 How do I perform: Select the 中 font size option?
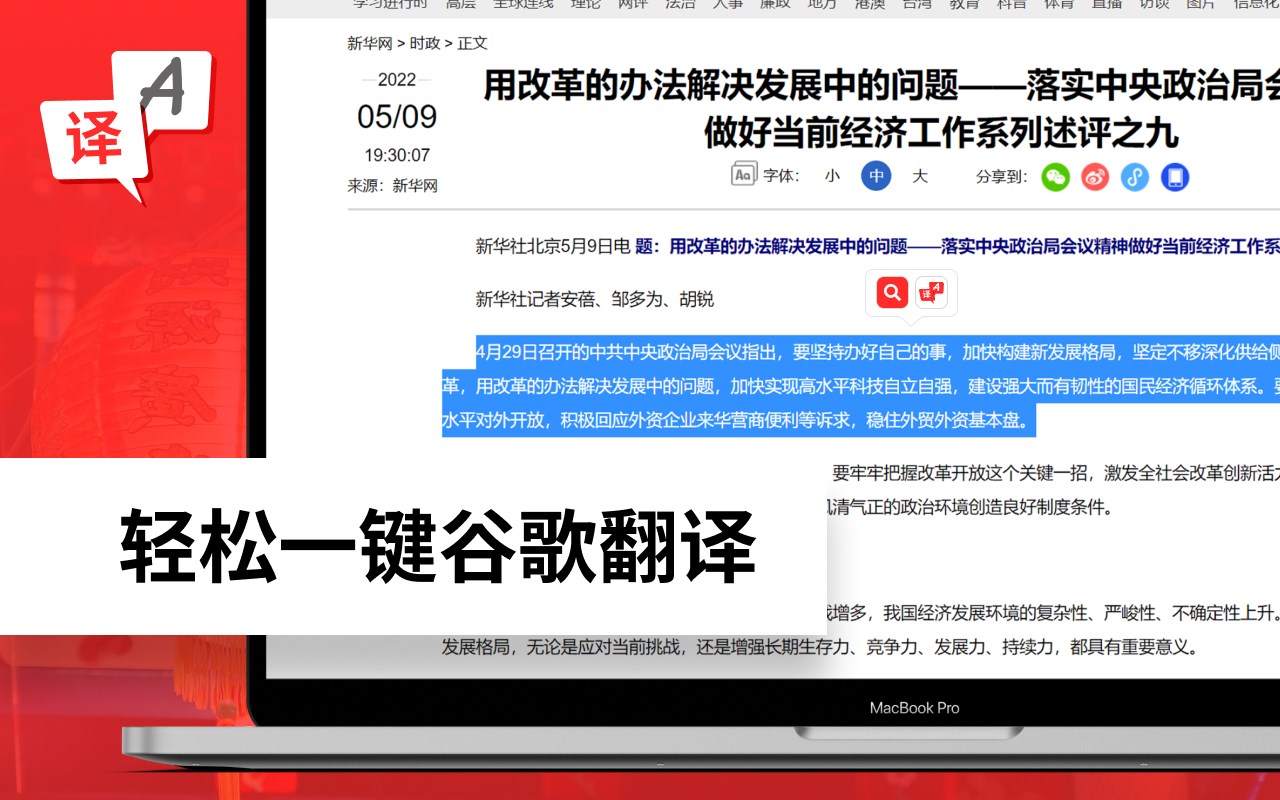tap(876, 176)
